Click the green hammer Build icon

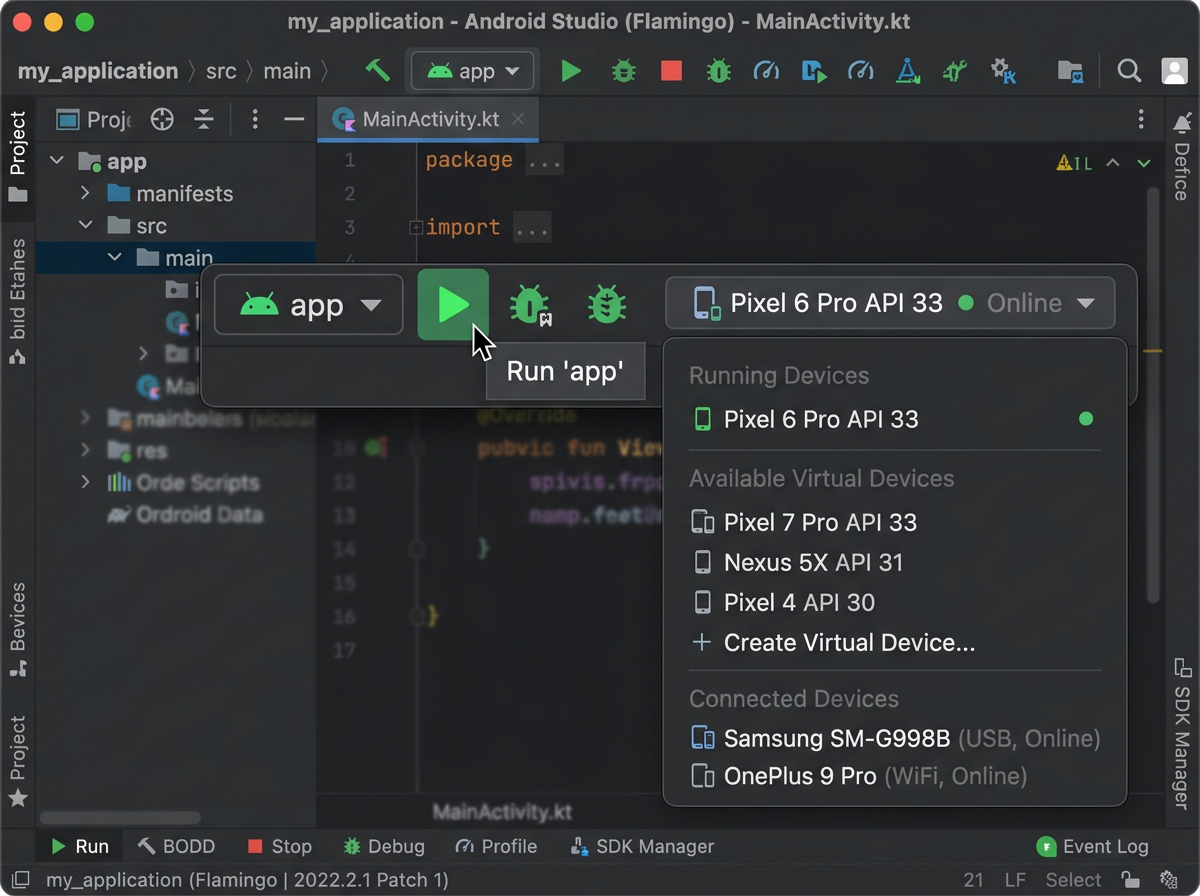click(377, 71)
